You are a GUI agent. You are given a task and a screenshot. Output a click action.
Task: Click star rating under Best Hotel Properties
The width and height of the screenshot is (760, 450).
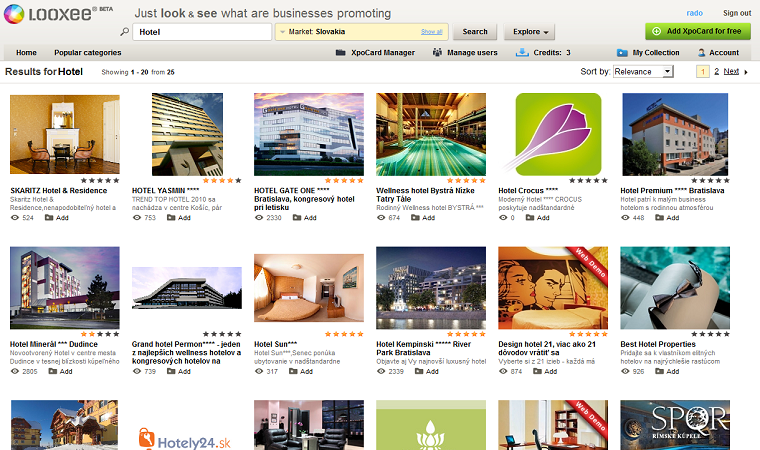[710, 334]
